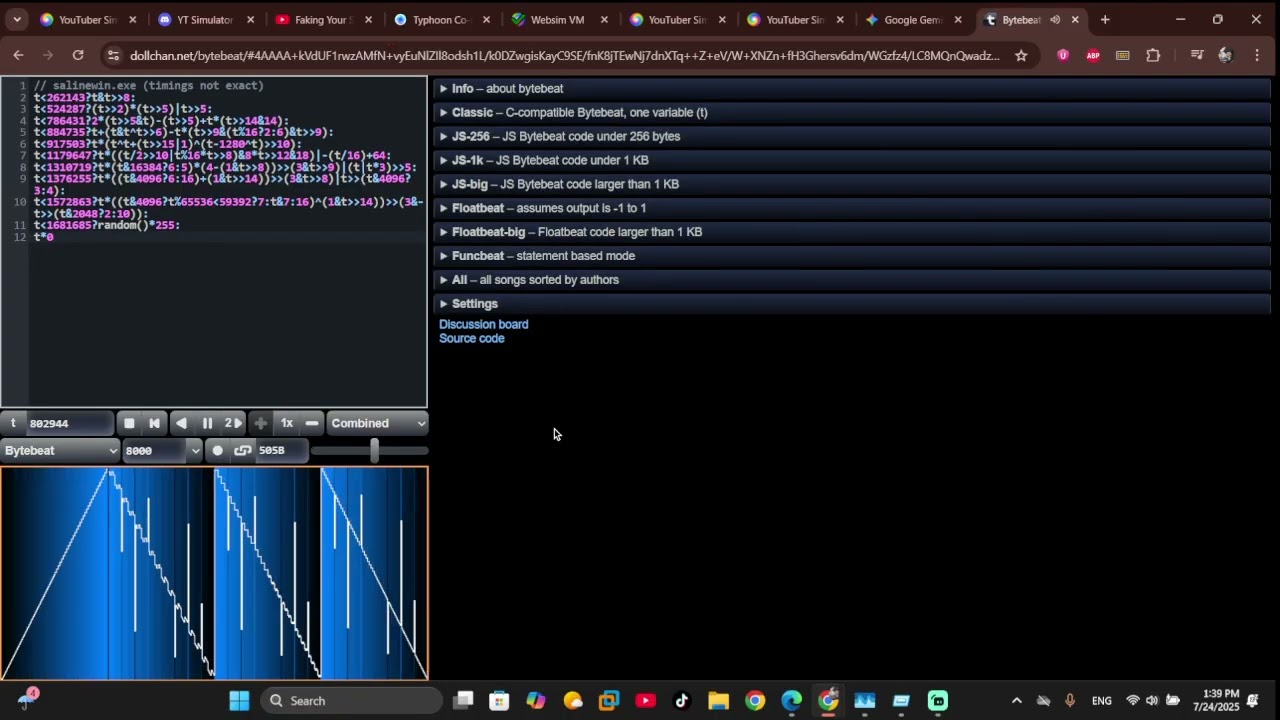Play forward at 2x speed
1280x720 pixels.
point(233,423)
